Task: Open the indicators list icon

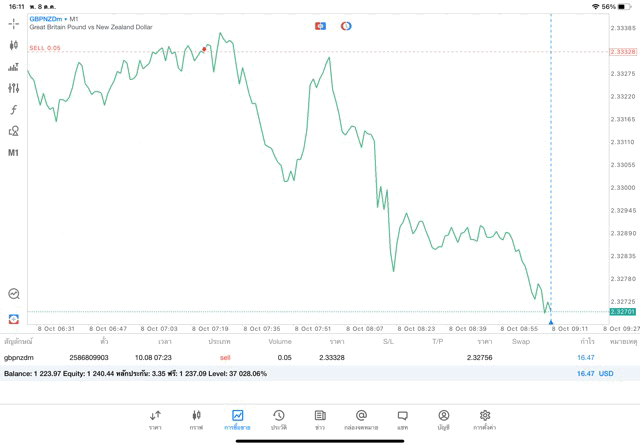Action: (x=14, y=67)
